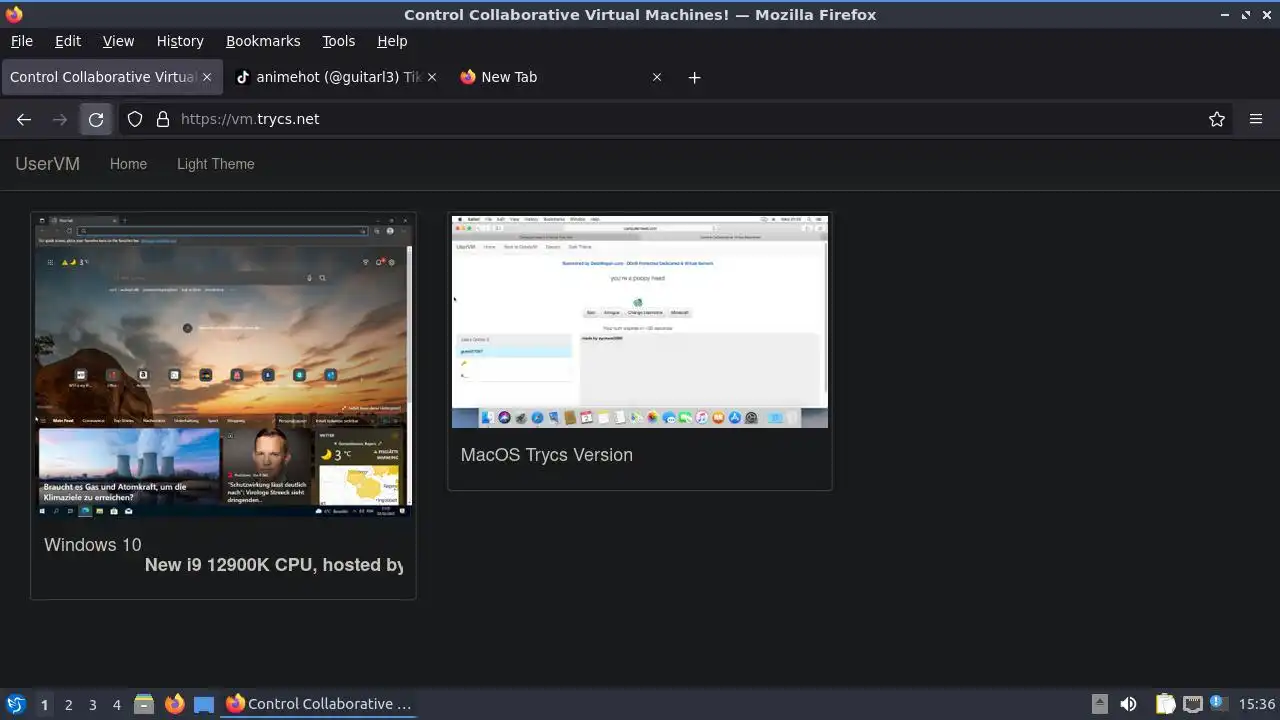Switch to the New Tab tab
Viewport: 1280px width, 720px height.
click(561, 77)
